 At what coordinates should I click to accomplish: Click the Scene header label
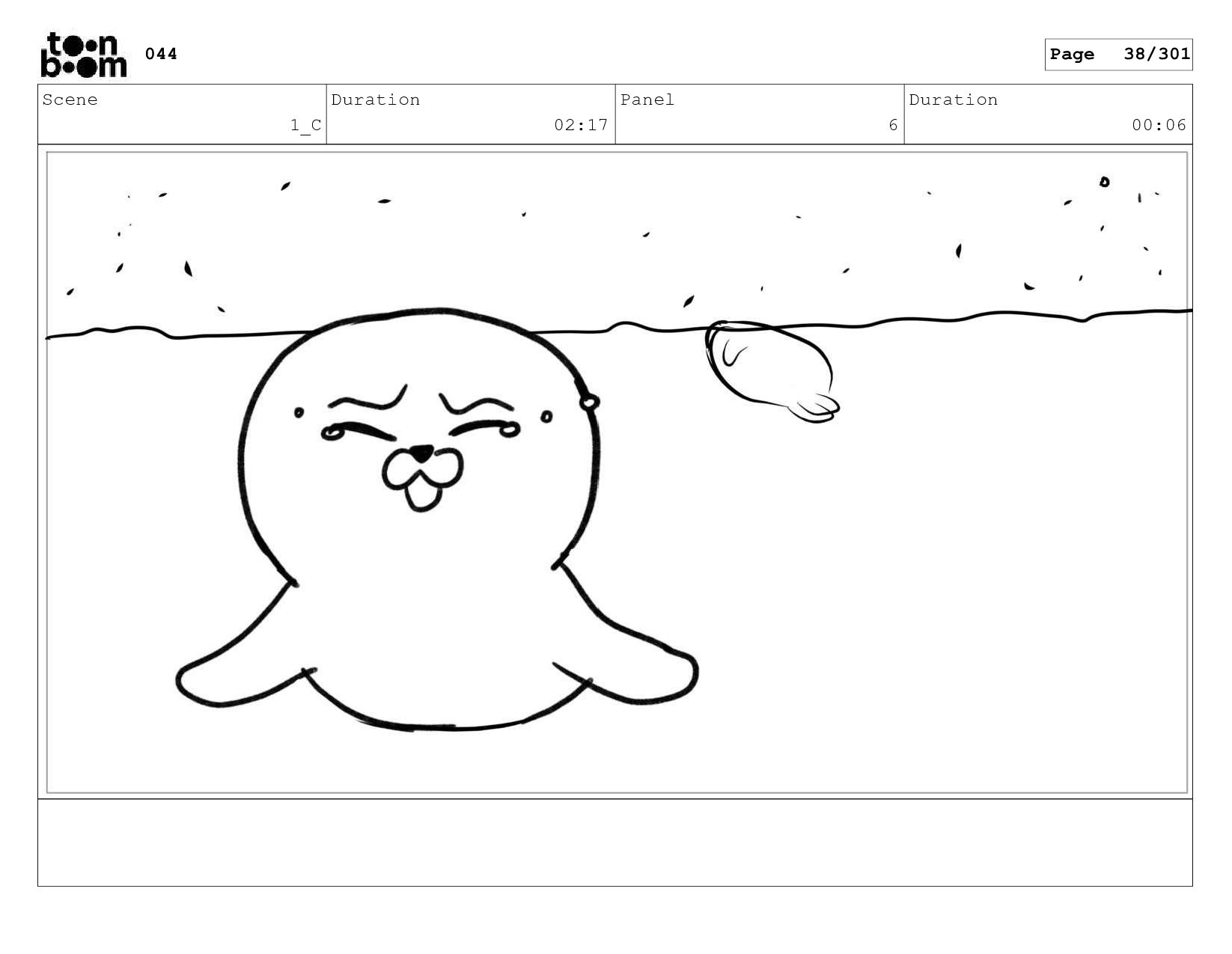click(70, 100)
